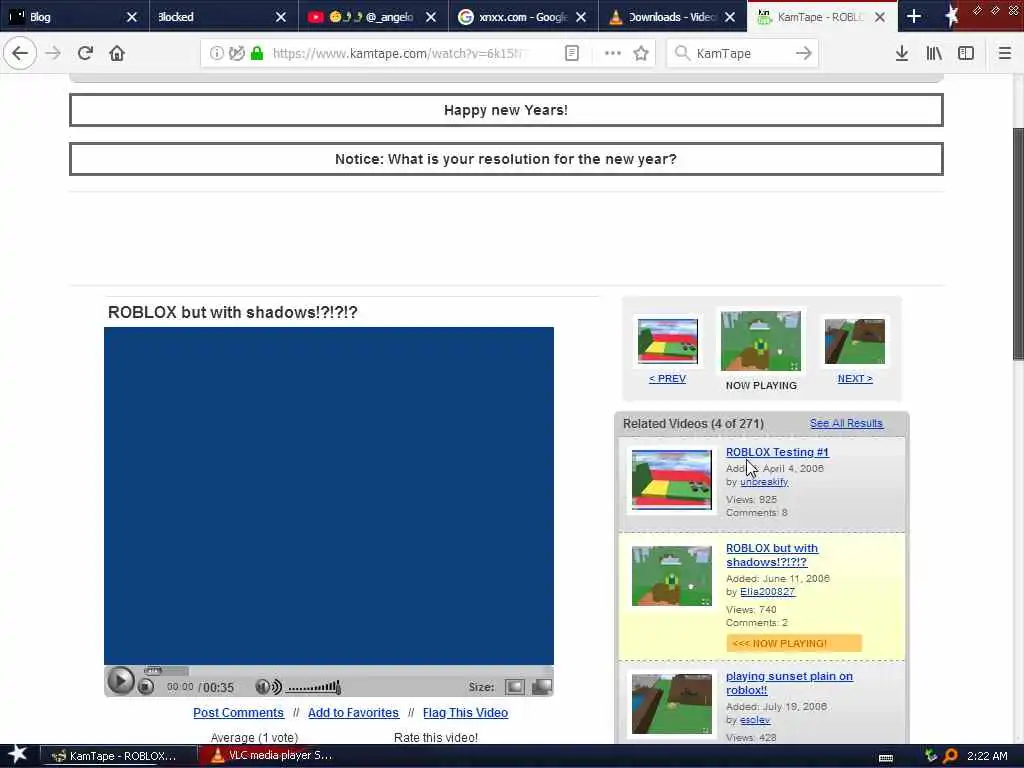Open the See All Results link

coord(846,423)
